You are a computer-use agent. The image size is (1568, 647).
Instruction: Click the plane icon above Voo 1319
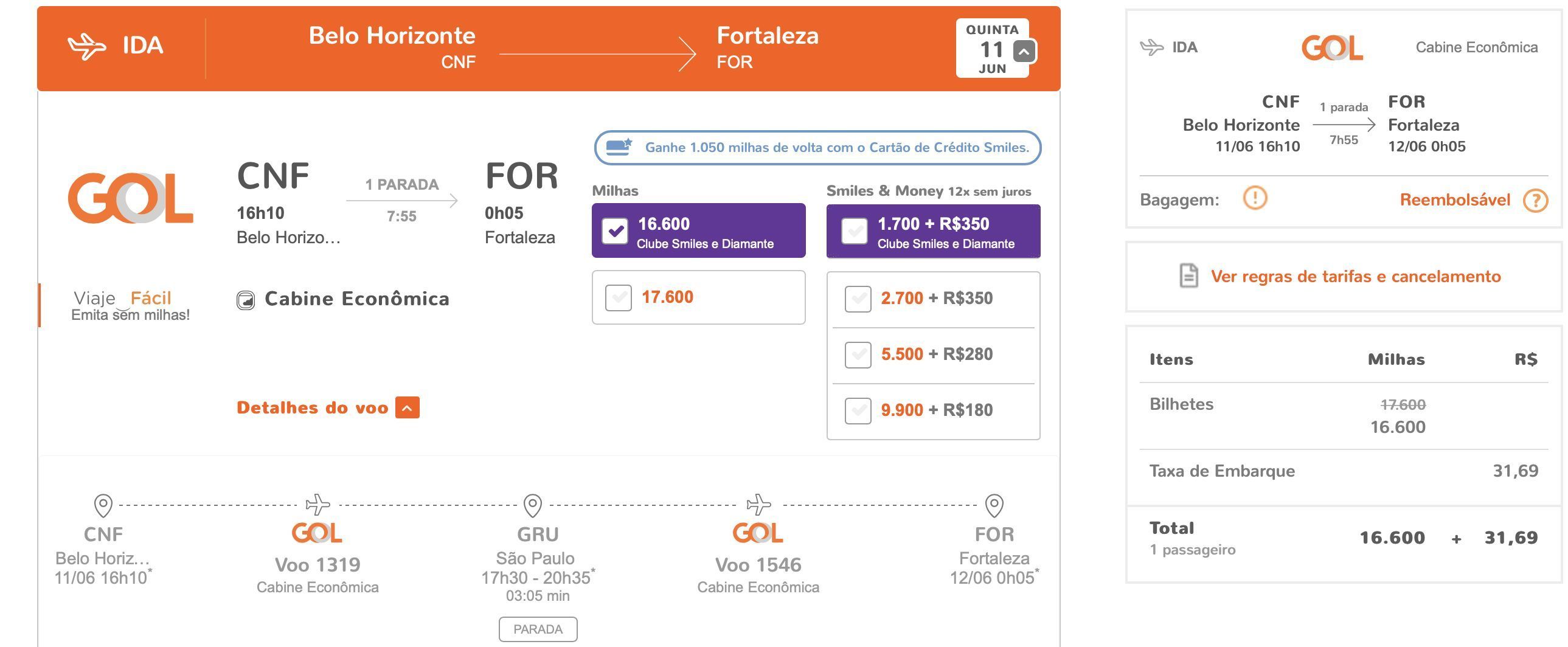click(317, 505)
